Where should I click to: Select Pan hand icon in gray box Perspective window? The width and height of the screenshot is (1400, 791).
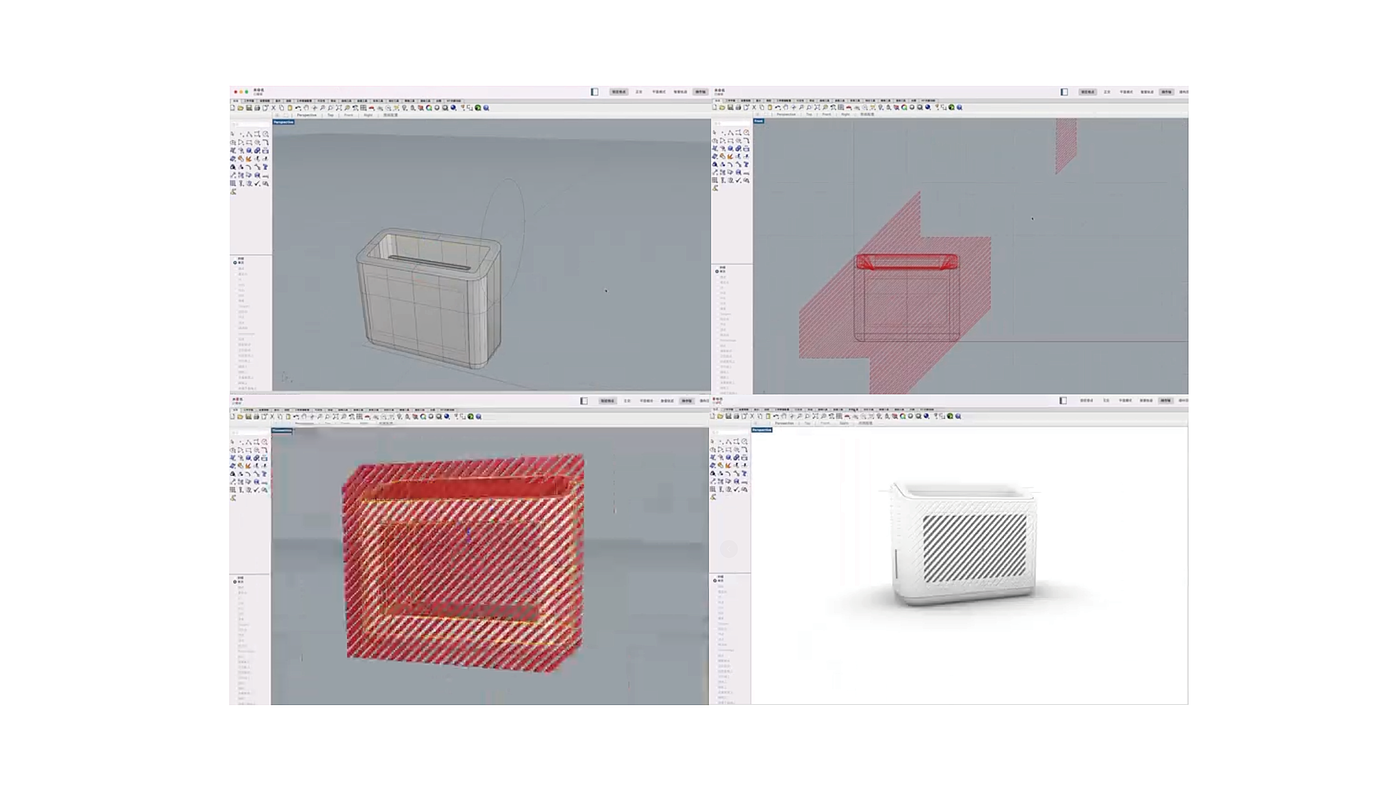click(x=306, y=108)
